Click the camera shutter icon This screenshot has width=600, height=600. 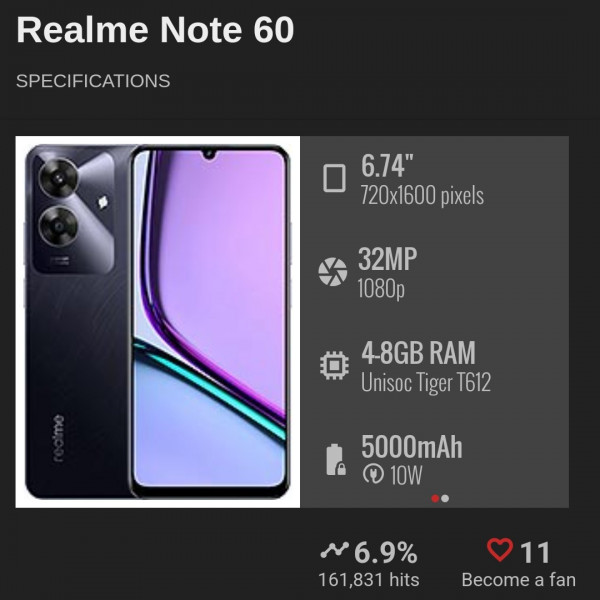point(333,272)
